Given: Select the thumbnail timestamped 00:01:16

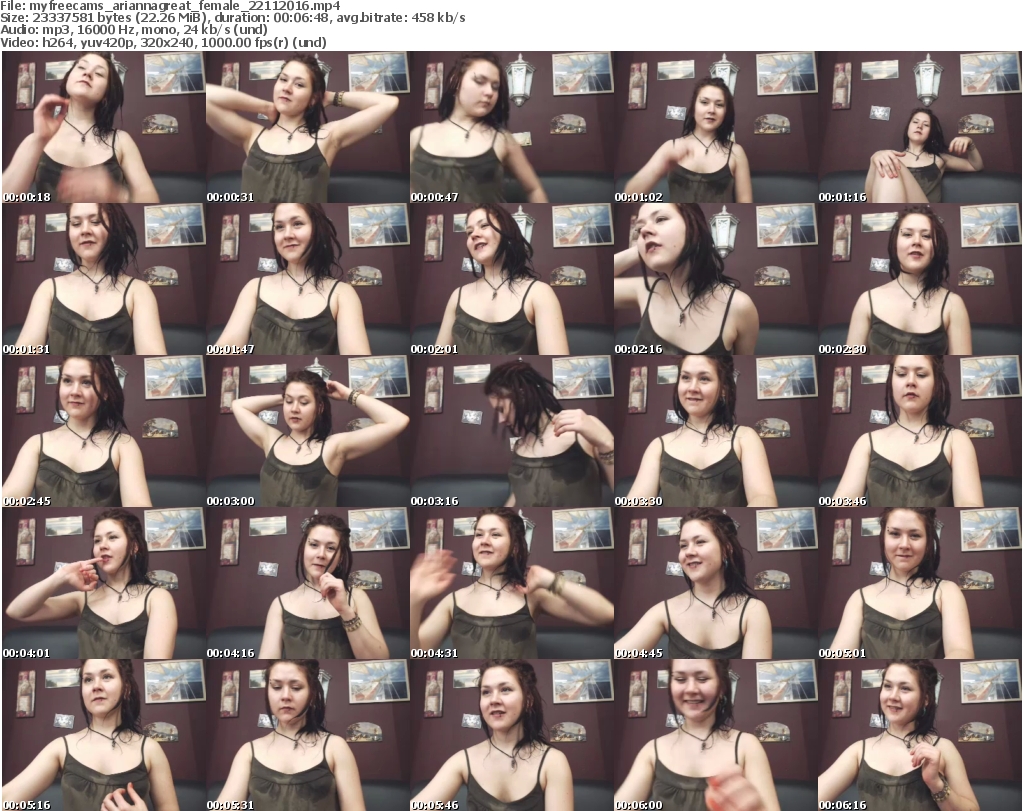Looking at the screenshot, I should tap(920, 127).
